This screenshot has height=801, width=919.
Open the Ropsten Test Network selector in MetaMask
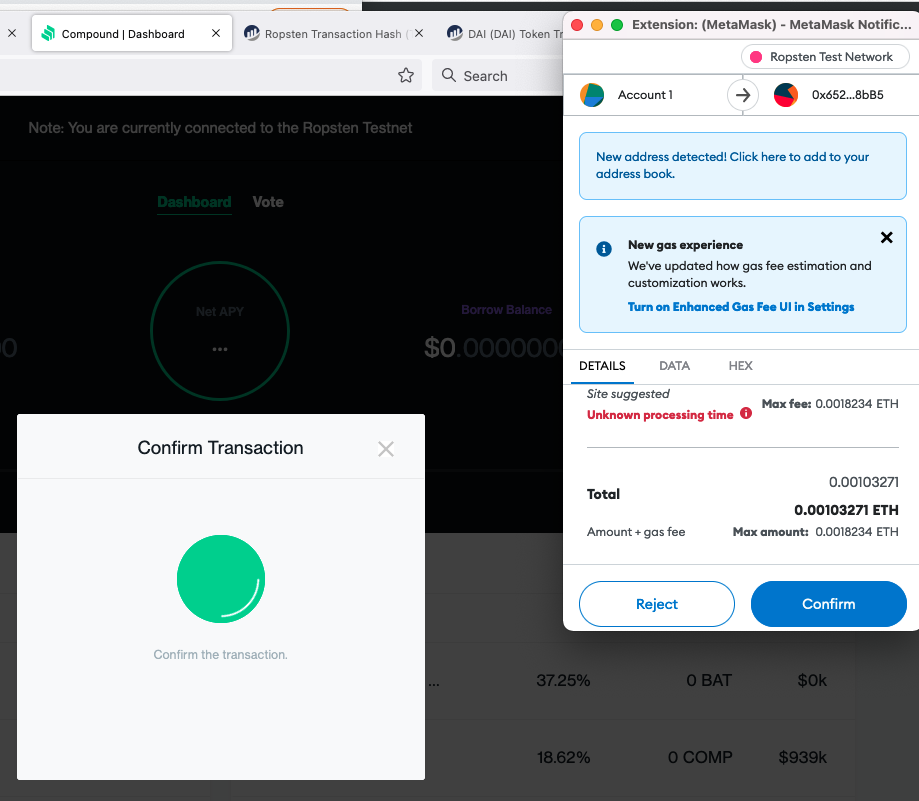point(825,57)
